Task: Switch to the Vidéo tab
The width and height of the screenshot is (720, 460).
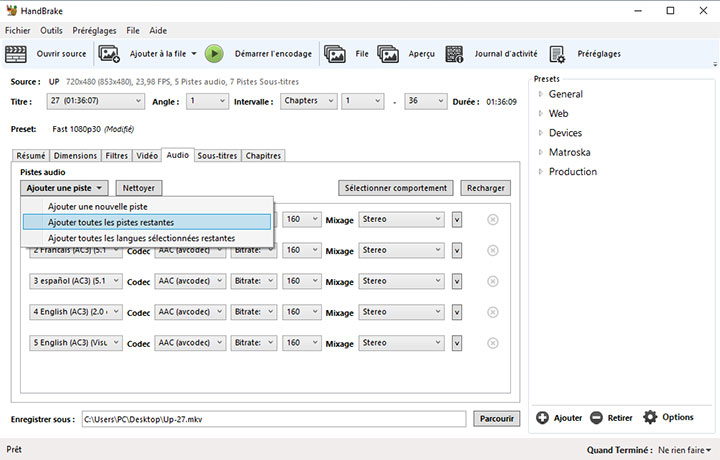Action: coord(147,156)
